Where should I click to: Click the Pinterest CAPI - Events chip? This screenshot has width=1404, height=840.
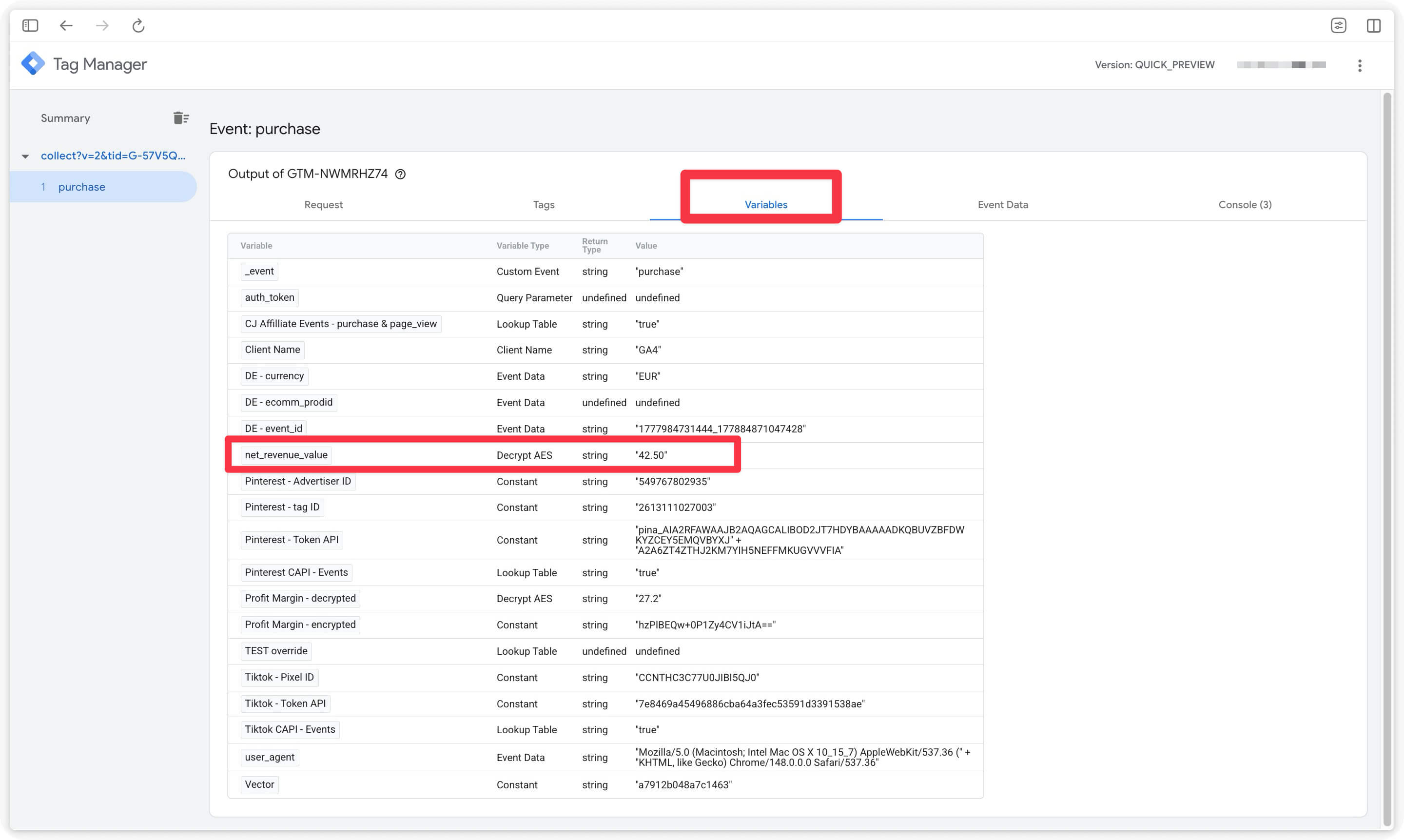point(296,572)
